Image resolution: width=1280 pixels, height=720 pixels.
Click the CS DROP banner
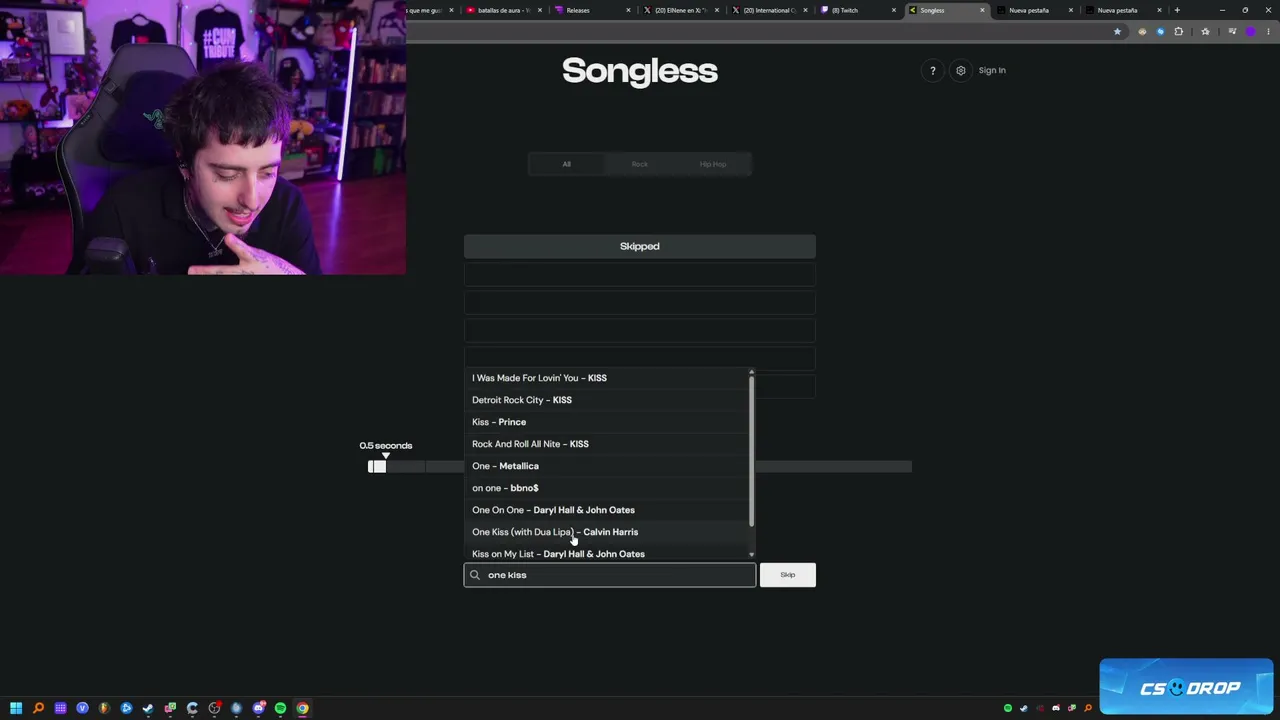(x=1186, y=687)
